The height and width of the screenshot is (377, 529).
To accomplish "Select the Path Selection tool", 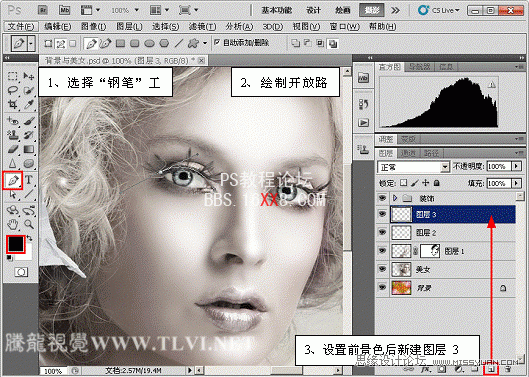I will pos(12,195).
